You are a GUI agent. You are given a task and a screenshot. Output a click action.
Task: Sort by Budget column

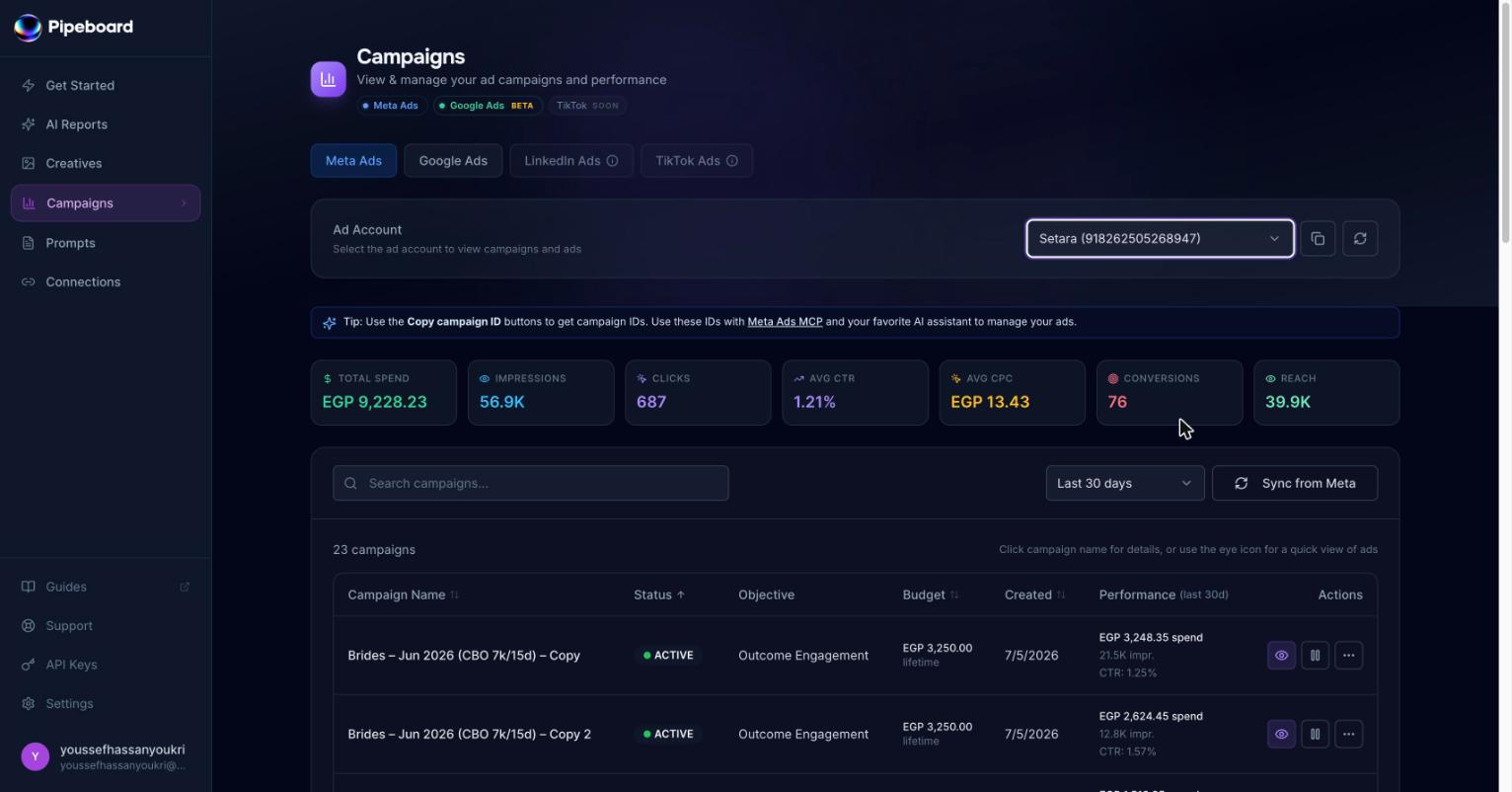[931, 594]
